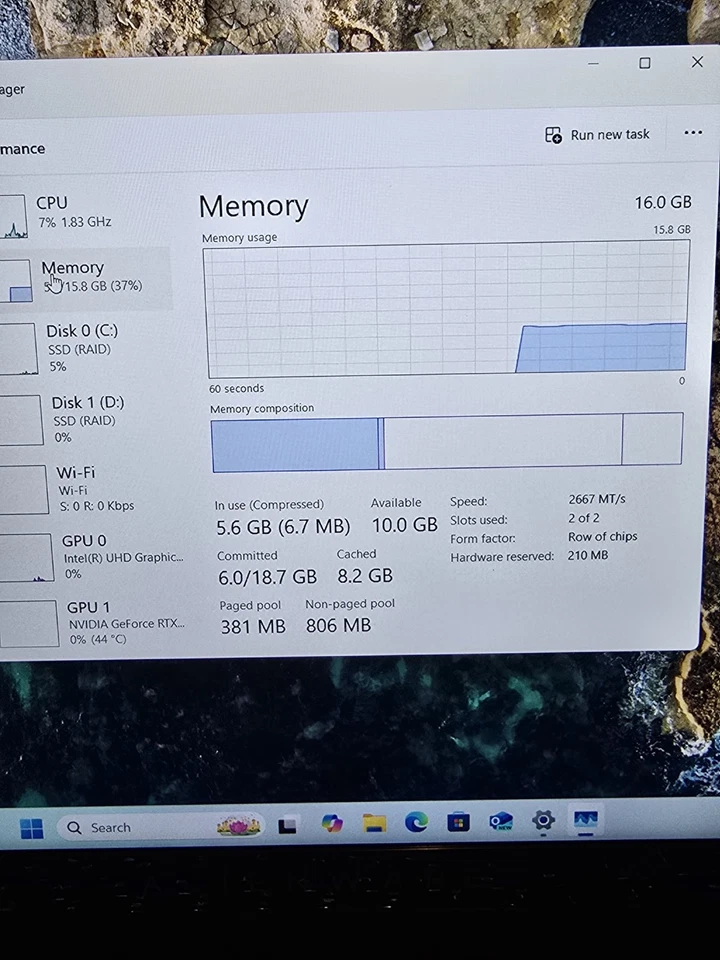This screenshot has height=960, width=720.
Task: Maximize the Task Manager window
Action: 645,63
